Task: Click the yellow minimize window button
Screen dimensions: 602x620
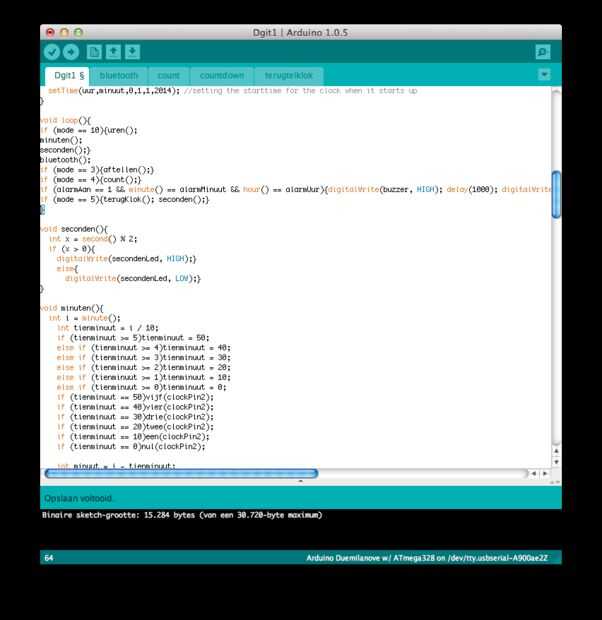Action: coord(64,32)
